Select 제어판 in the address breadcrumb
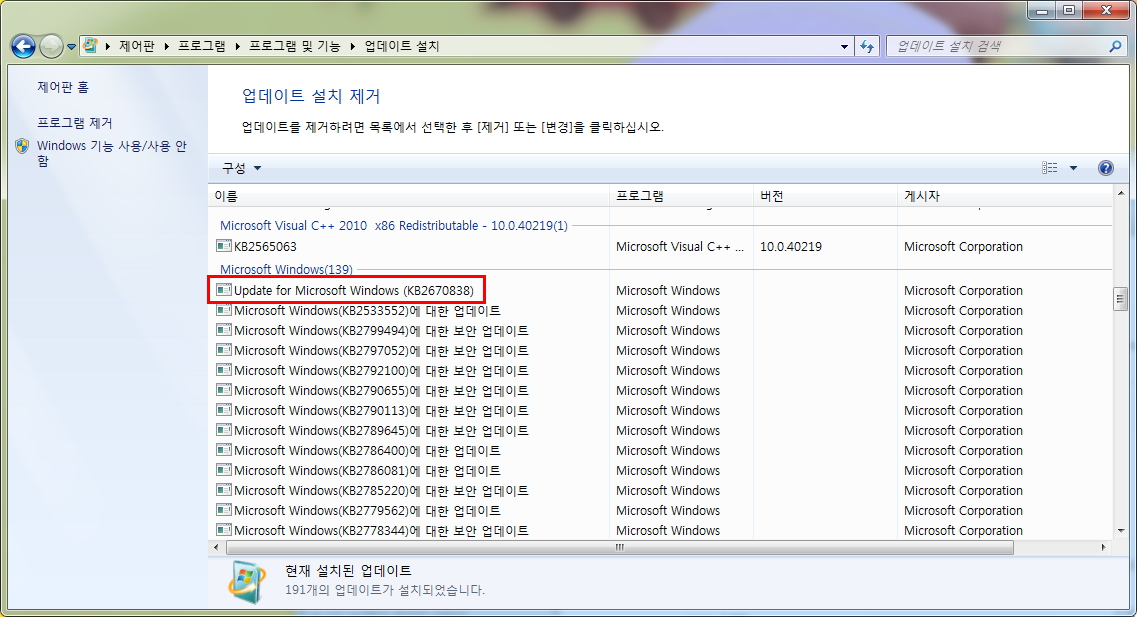The width and height of the screenshot is (1137, 617). tap(137, 46)
